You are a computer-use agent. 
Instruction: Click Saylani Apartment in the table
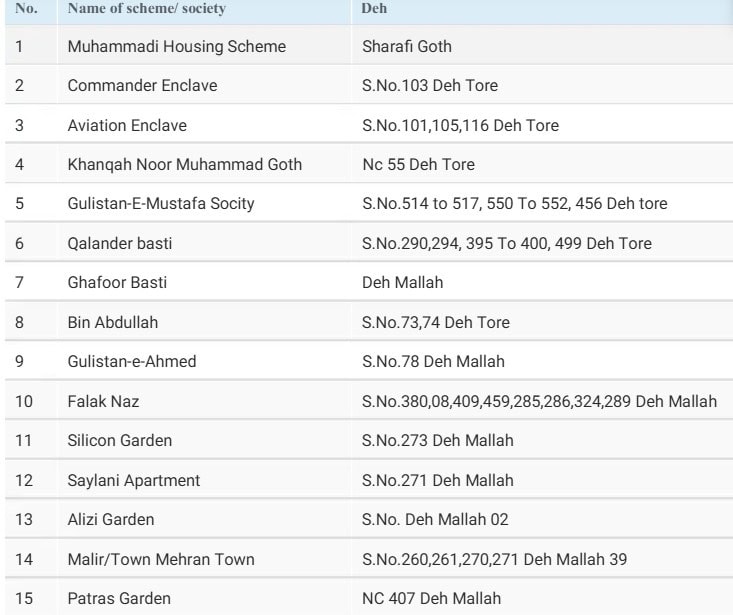pos(134,481)
